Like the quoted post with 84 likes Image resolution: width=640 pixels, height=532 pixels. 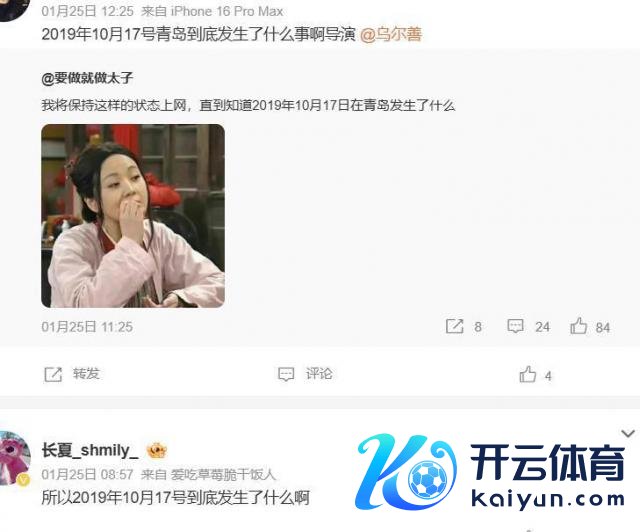tap(578, 326)
